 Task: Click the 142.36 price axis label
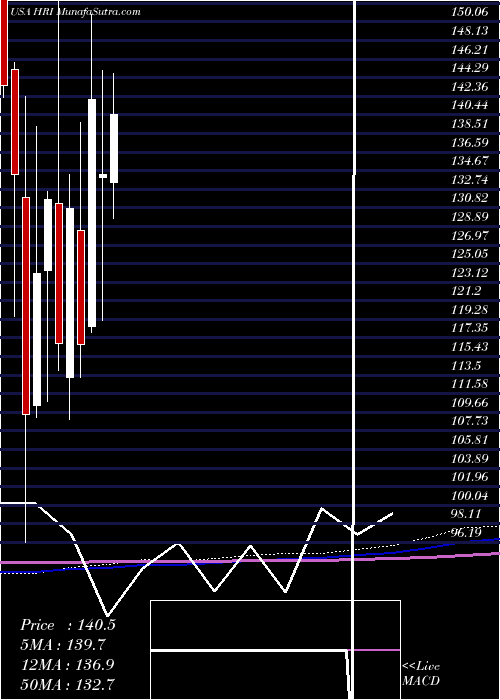[x=469, y=87]
